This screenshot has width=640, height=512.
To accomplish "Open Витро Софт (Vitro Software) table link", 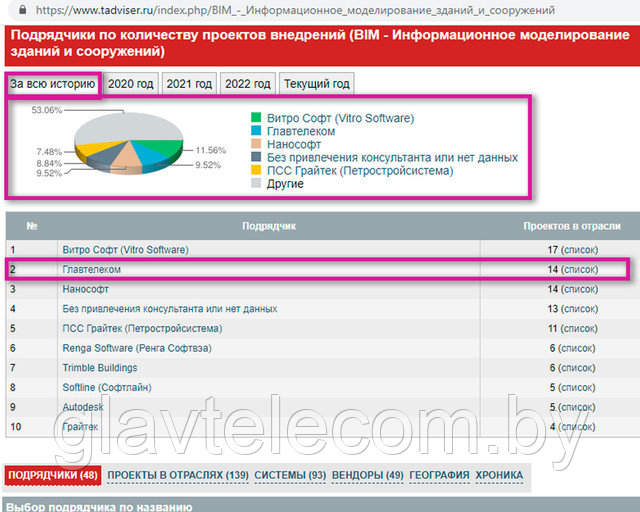I will pyautogui.click(x=125, y=250).
